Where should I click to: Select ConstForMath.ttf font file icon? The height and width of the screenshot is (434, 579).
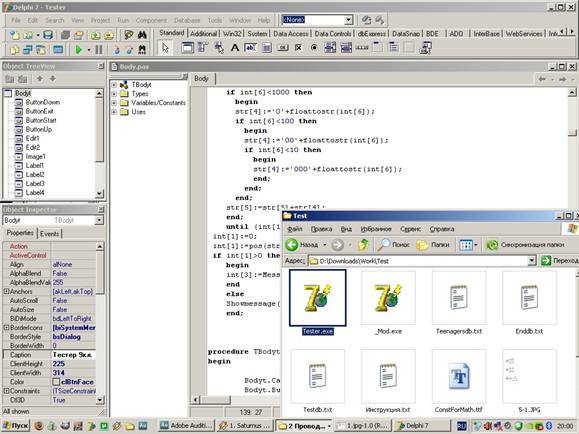pyautogui.click(x=459, y=376)
